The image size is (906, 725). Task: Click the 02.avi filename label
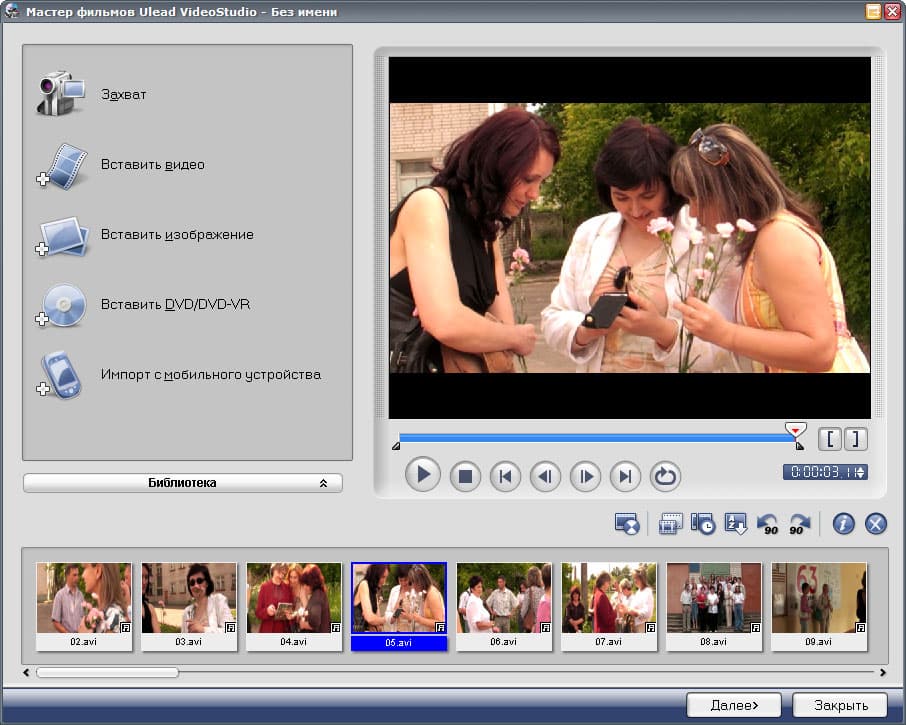[x=84, y=642]
